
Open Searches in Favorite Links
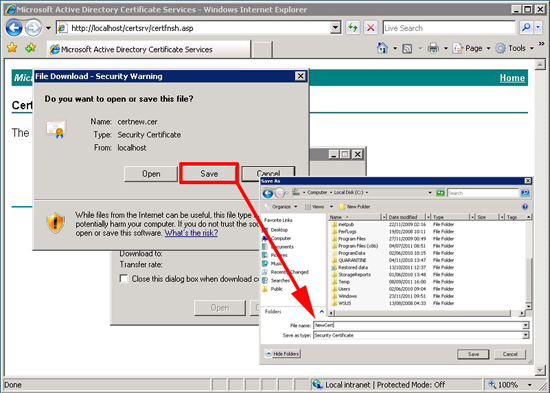click(276, 280)
